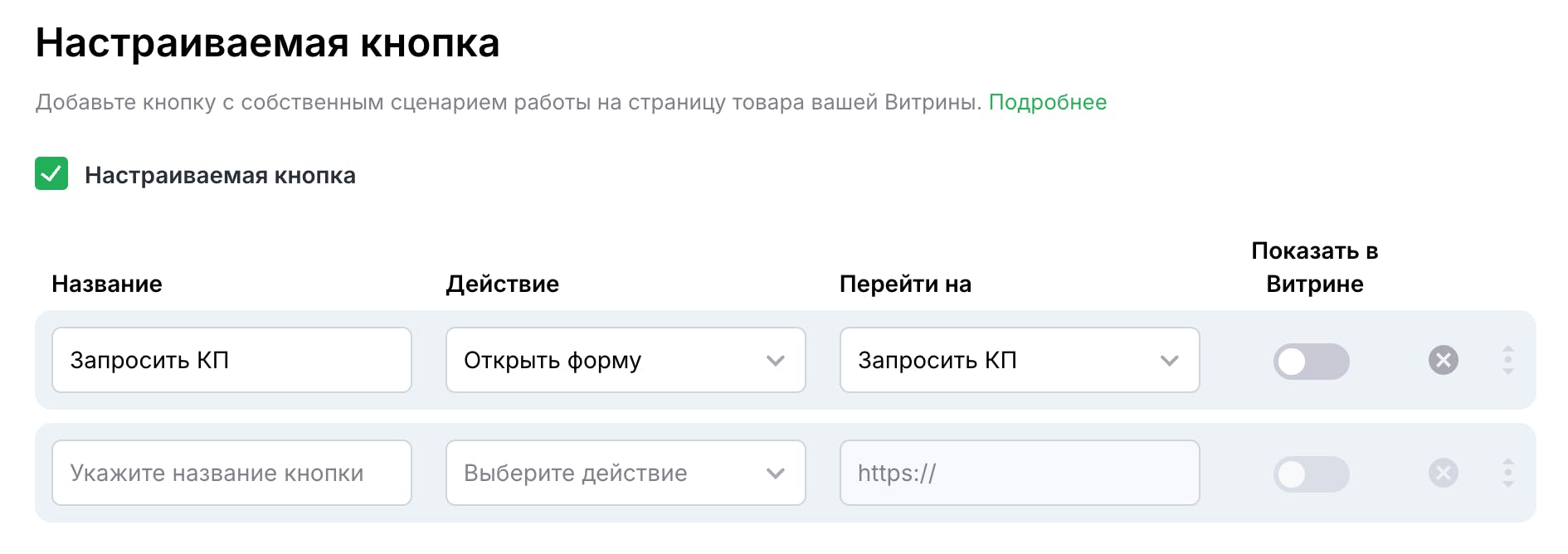Click the chevron arrow inside 'Выберите действие' field
Image resolution: width=1568 pixels, height=554 pixels.
[x=775, y=474]
